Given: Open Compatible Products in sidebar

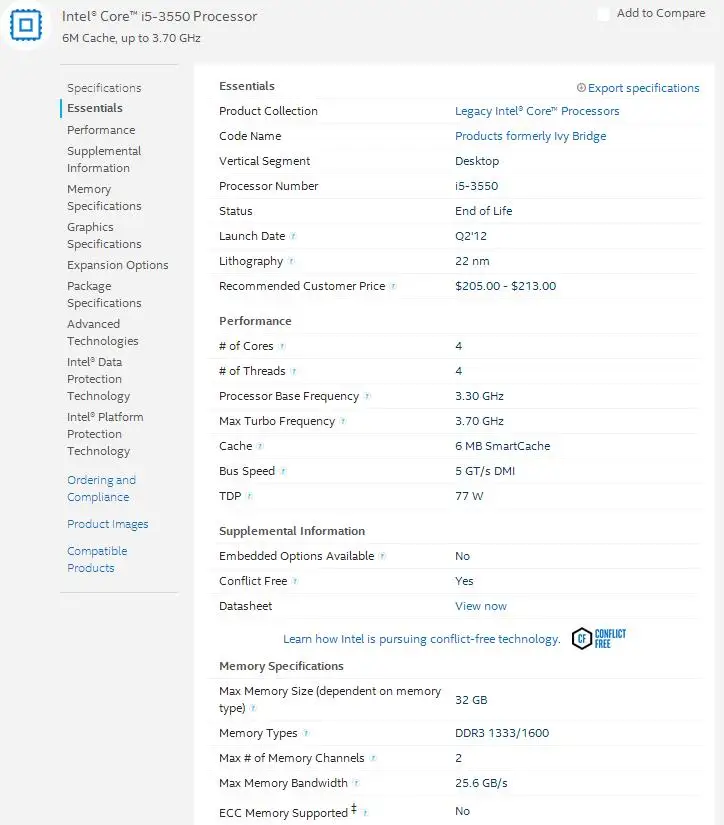Looking at the screenshot, I should 97,559.
